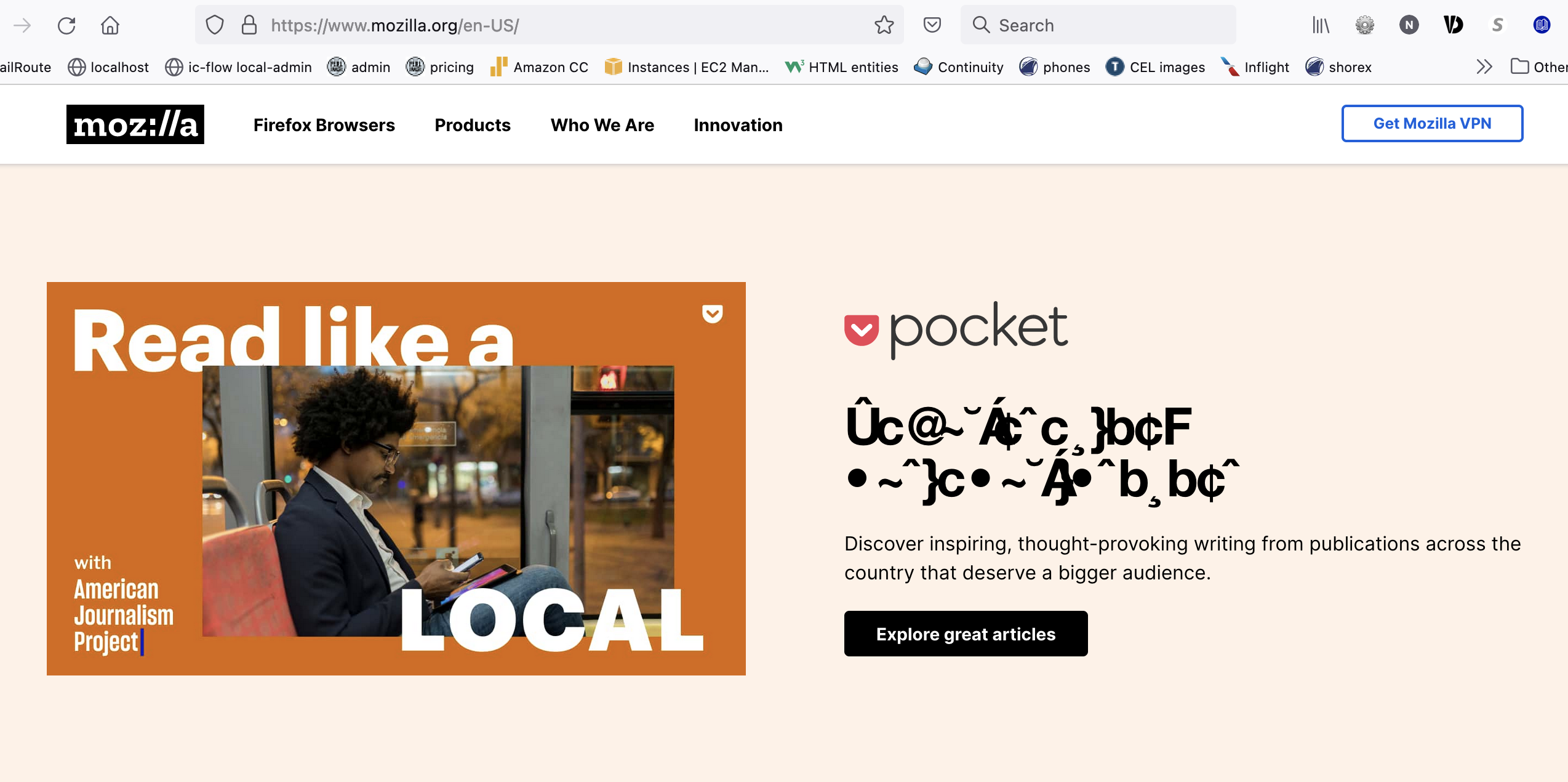Open the Firefox Browsers menu

click(x=324, y=125)
